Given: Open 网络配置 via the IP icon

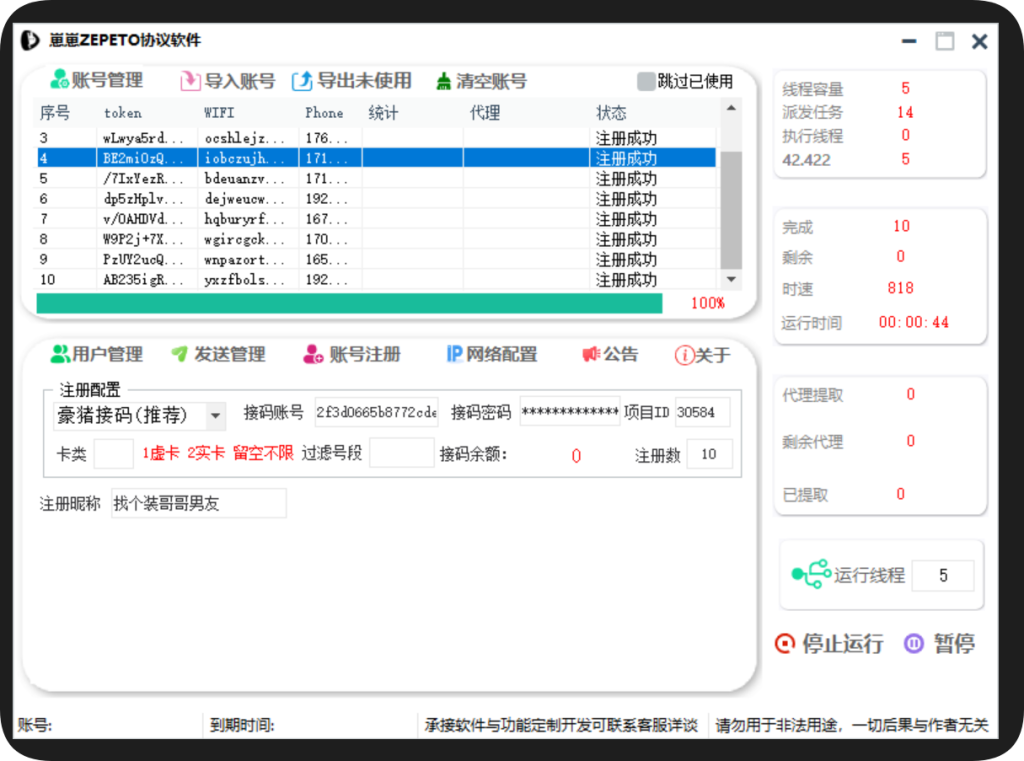Looking at the screenshot, I should (453, 353).
